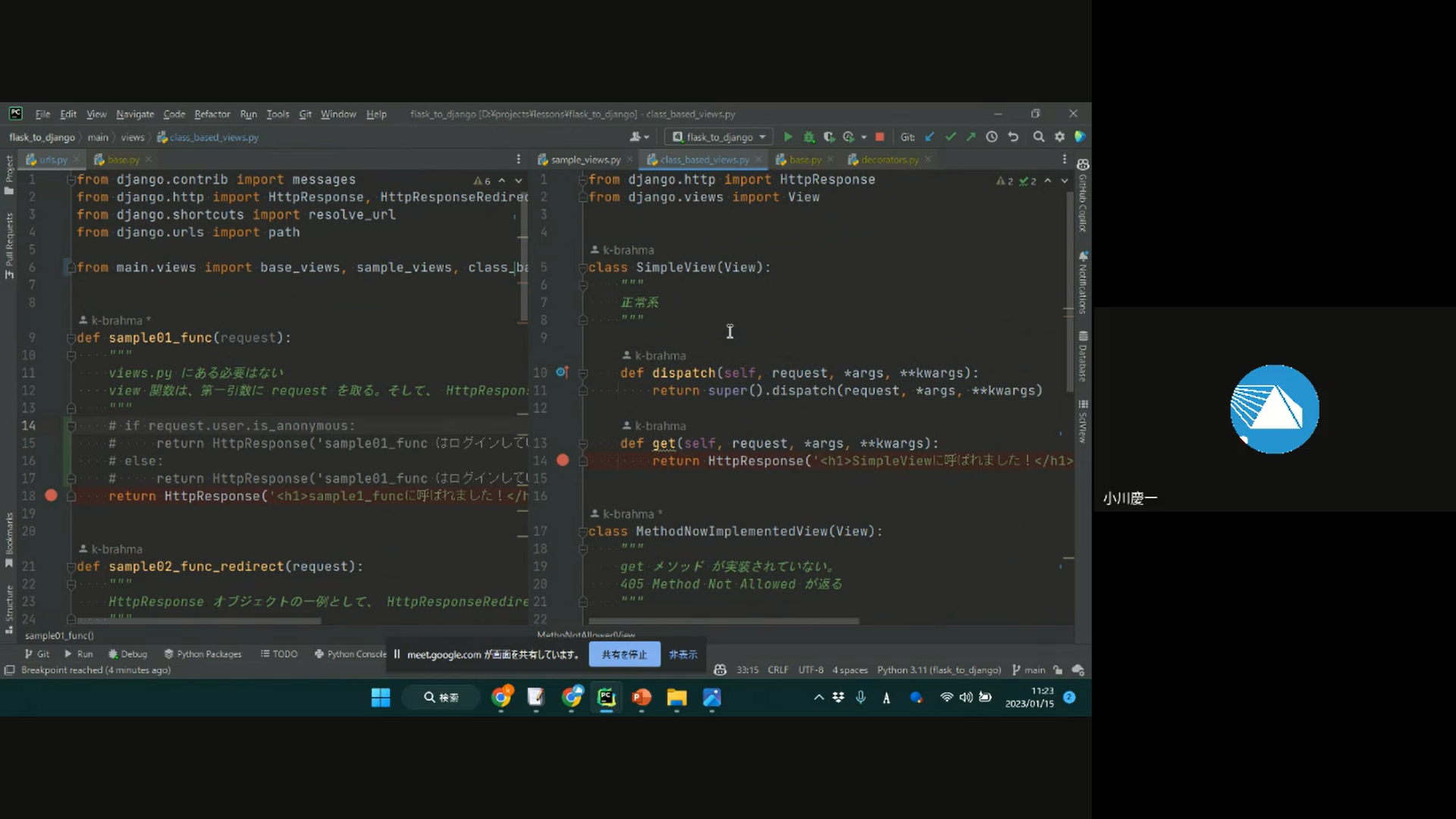Toggle the breakpoint on SimpleView get return line

pyautogui.click(x=563, y=460)
